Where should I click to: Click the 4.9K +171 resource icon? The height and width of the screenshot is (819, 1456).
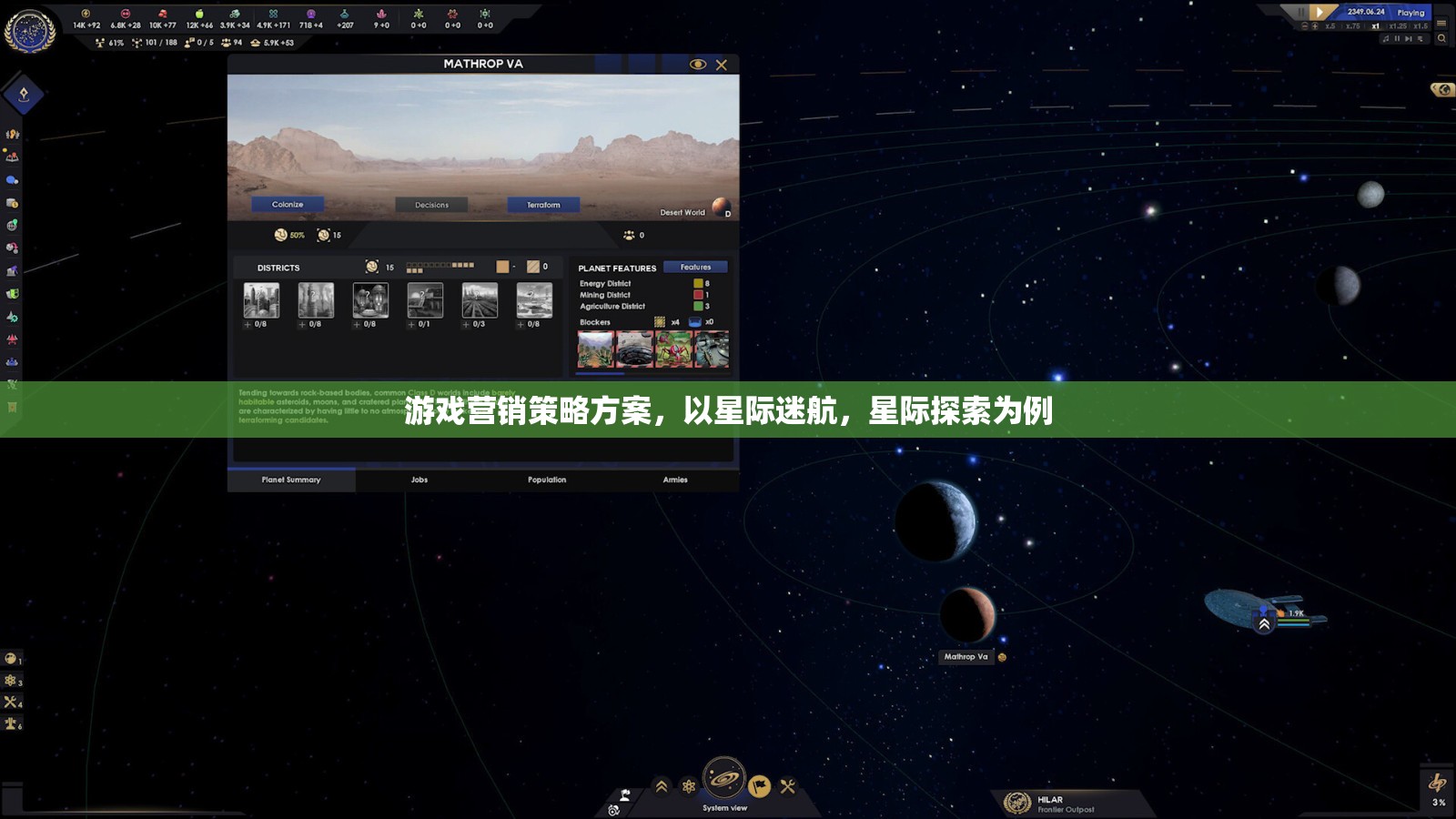pos(273,15)
